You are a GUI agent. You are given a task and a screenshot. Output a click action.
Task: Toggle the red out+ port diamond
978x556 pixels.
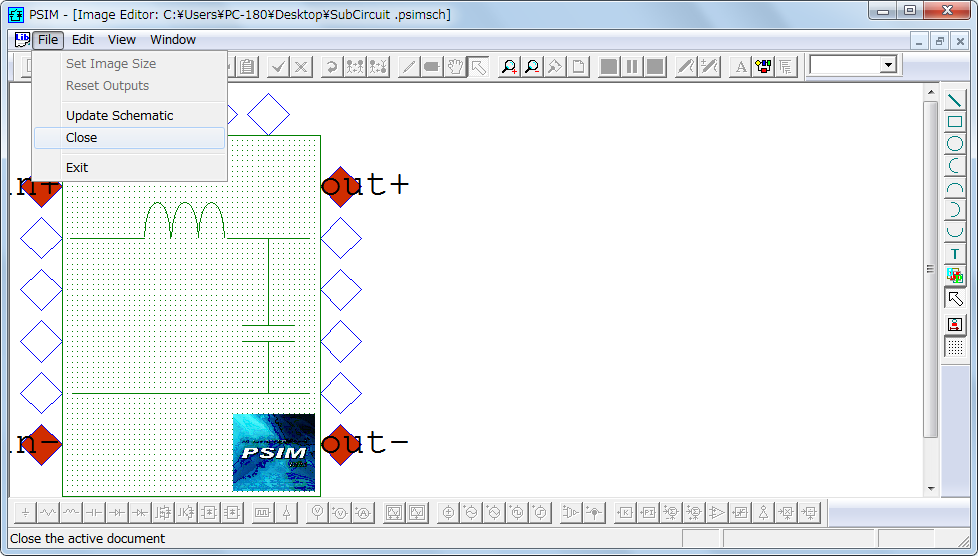tap(341, 187)
